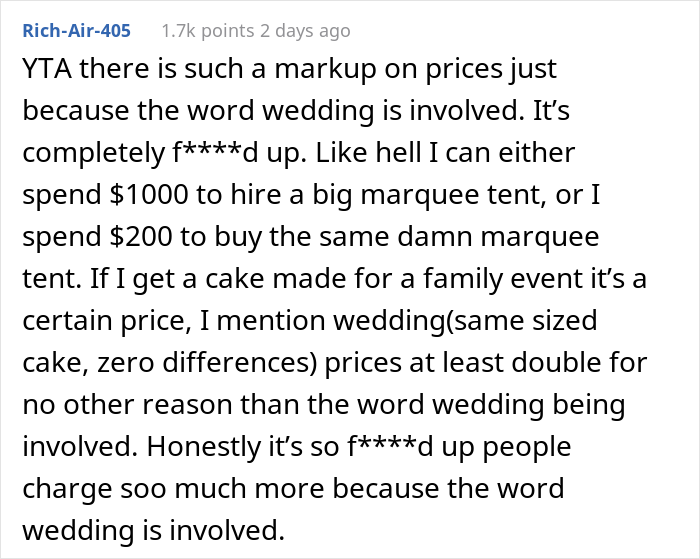Click the phrase 'charge soo much more'
The height and width of the screenshot is (559, 700).
(173, 488)
